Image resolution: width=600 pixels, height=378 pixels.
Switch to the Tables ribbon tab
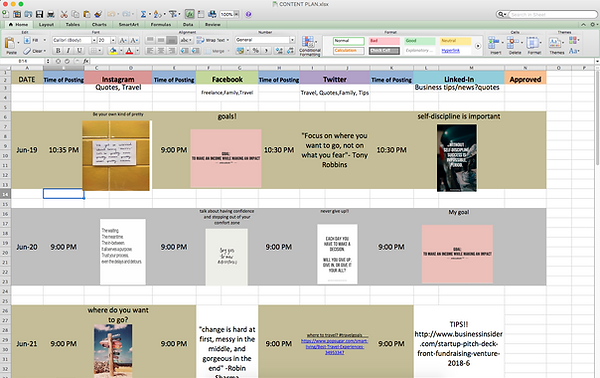pyautogui.click(x=73, y=24)
